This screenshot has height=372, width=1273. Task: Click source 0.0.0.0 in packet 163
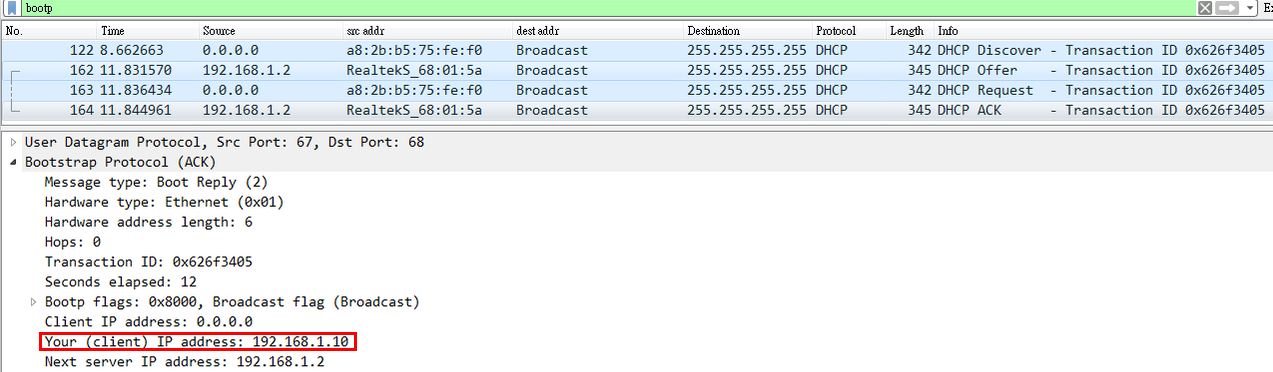[x=231, y=90]
